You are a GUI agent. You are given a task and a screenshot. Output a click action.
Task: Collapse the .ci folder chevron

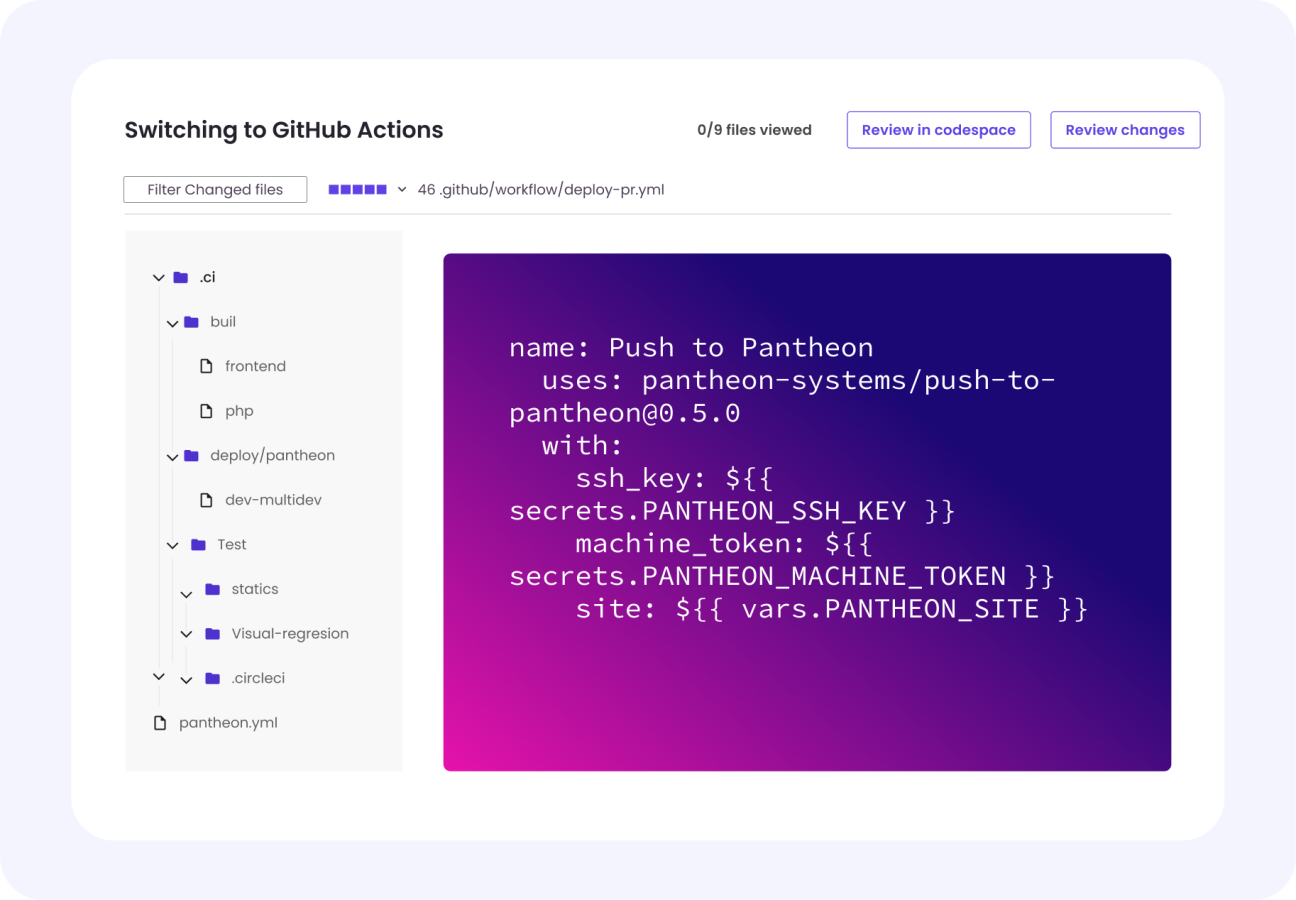(158, 278)
